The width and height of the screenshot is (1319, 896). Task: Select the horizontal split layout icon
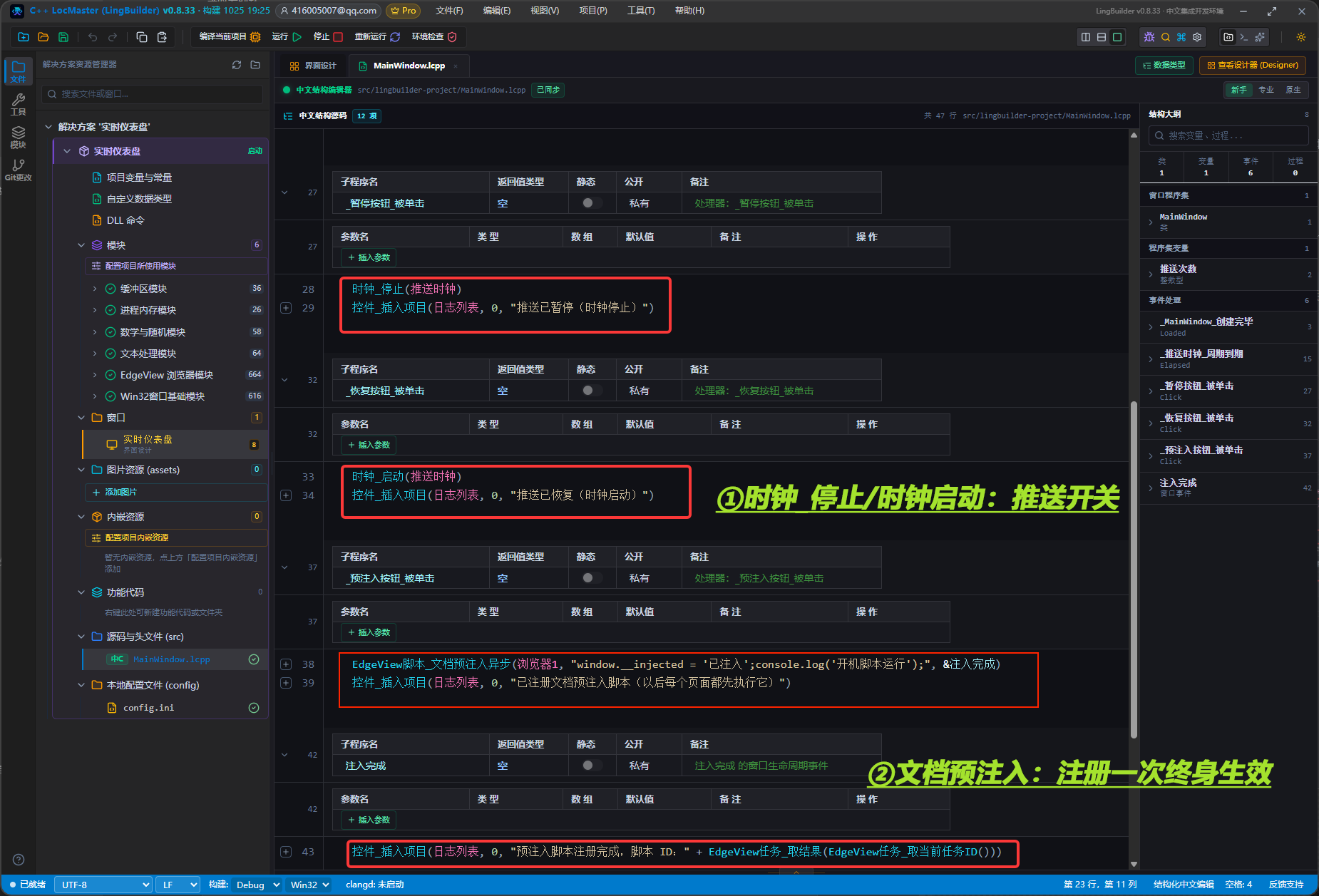[1102, 37]
